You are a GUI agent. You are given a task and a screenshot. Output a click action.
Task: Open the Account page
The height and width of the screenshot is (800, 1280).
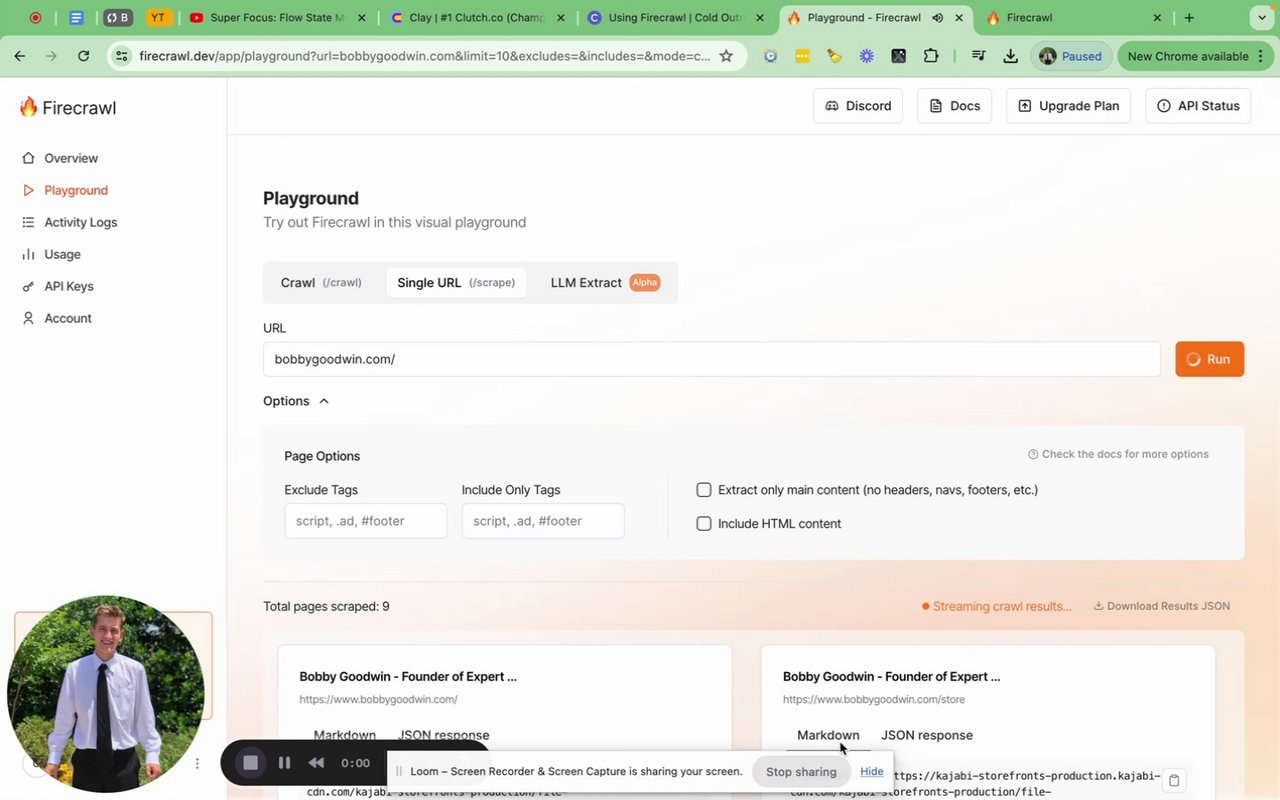67,318
